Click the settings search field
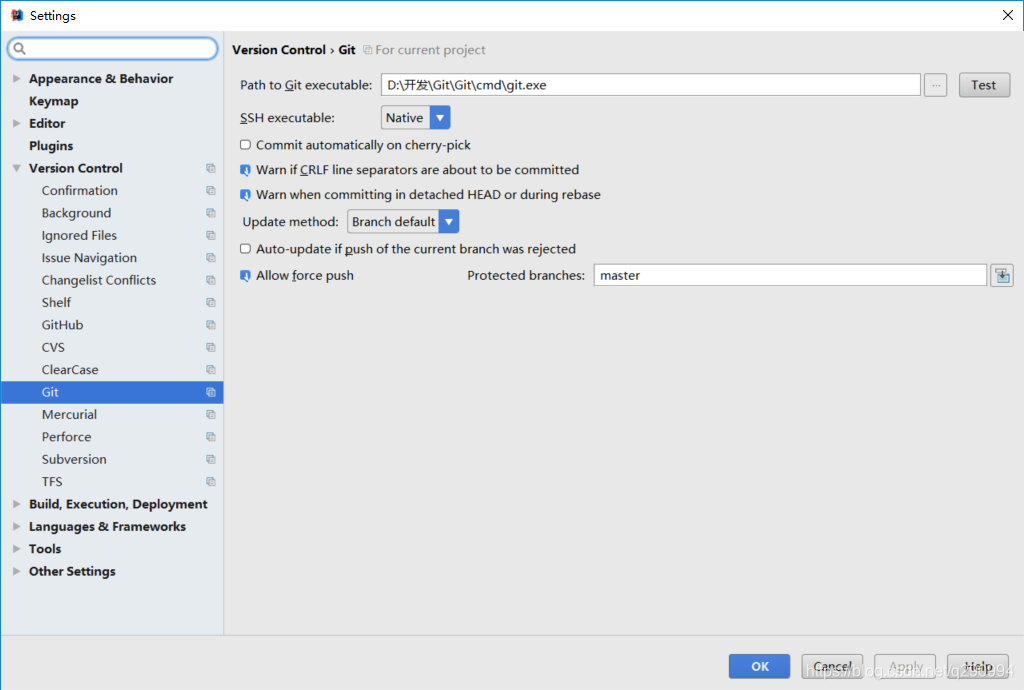1024x690 pixels. coord(113,48)
